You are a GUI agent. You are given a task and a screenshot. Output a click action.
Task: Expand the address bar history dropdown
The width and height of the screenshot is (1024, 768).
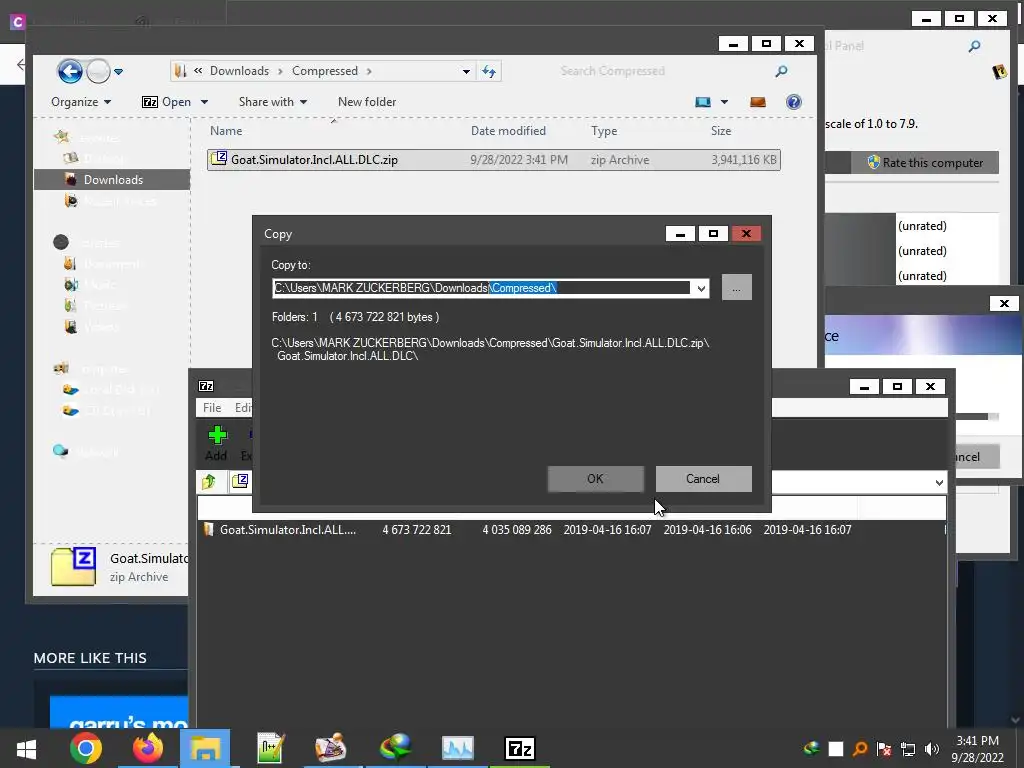466,71
